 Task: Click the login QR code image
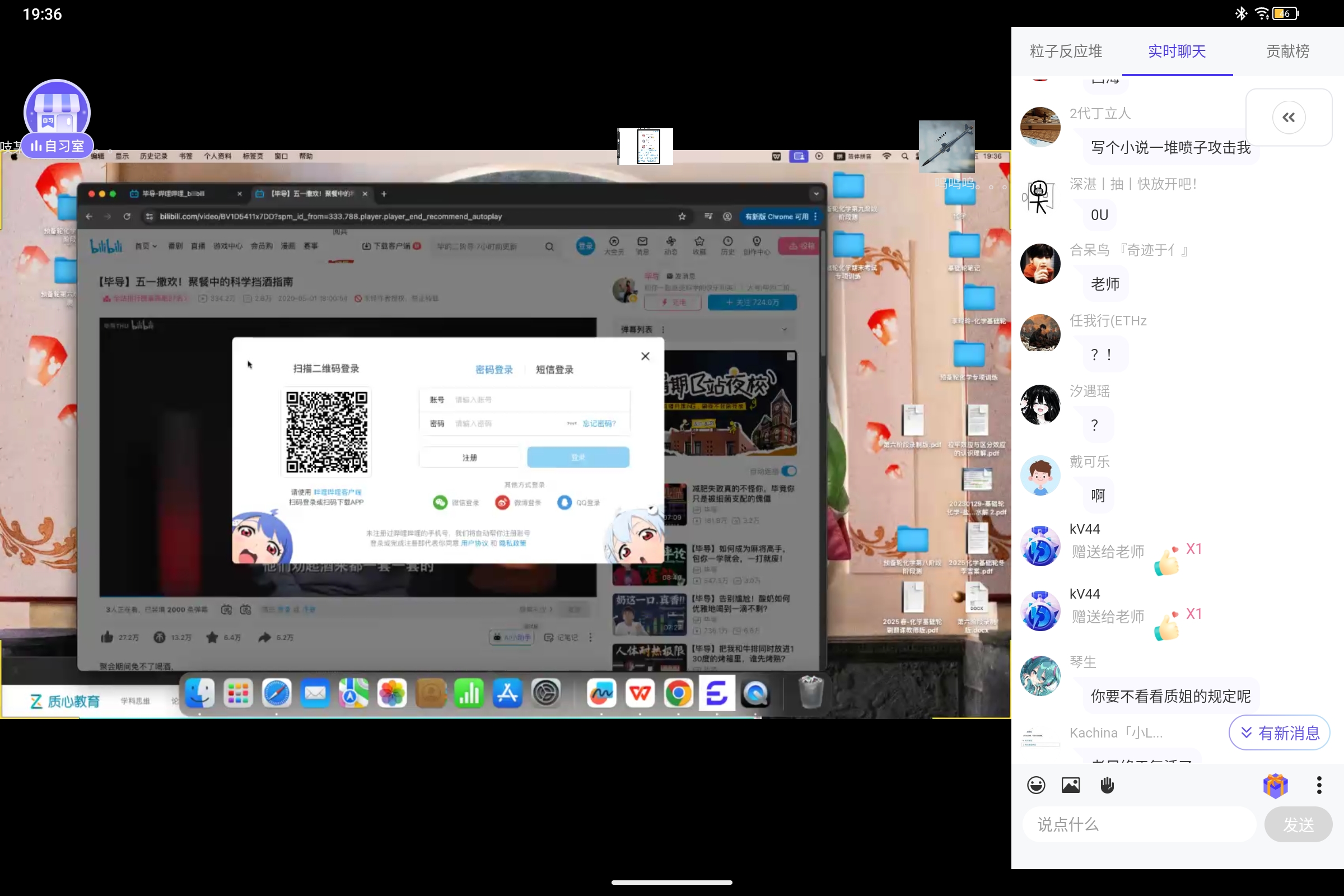click(326, 431)
